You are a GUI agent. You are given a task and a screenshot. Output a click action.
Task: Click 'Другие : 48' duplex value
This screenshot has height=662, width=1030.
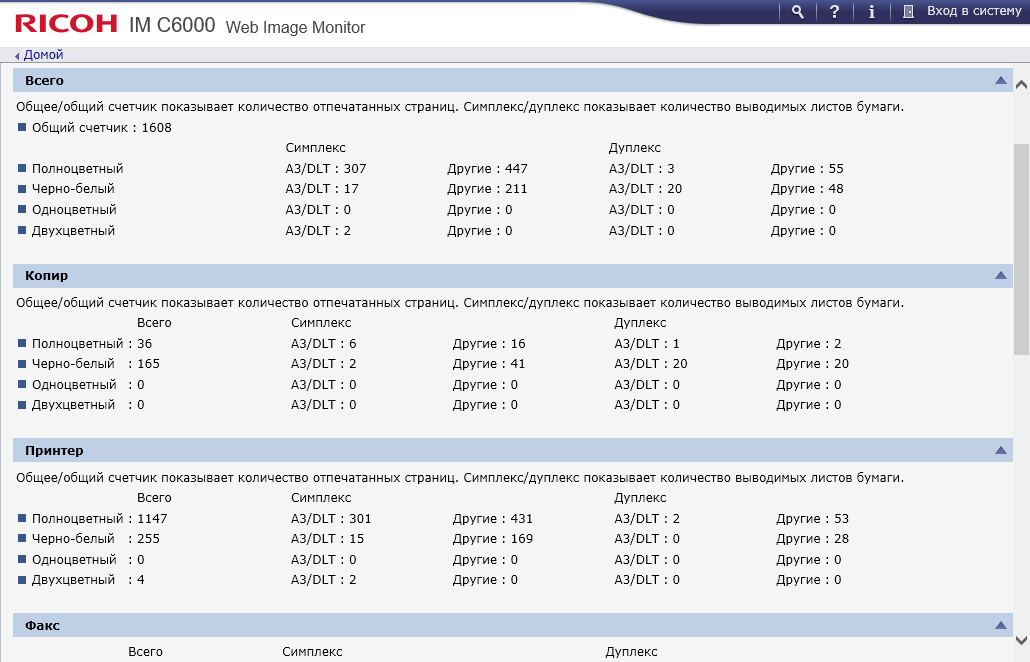point(807,188)
